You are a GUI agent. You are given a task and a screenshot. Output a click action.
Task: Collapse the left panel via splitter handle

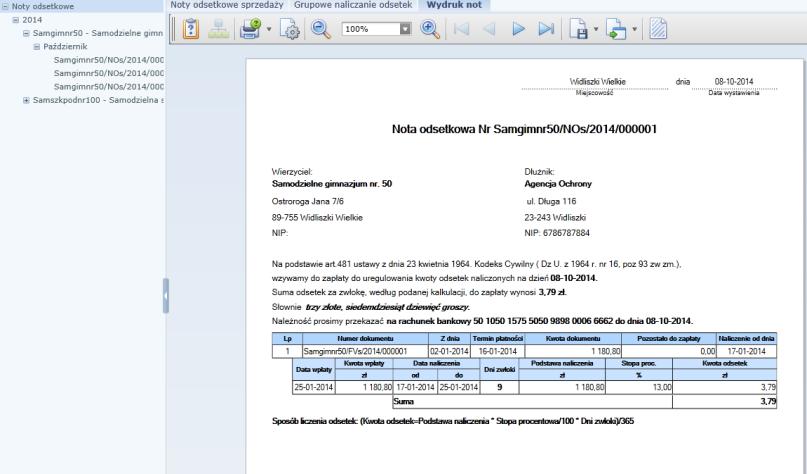point(166,296)
